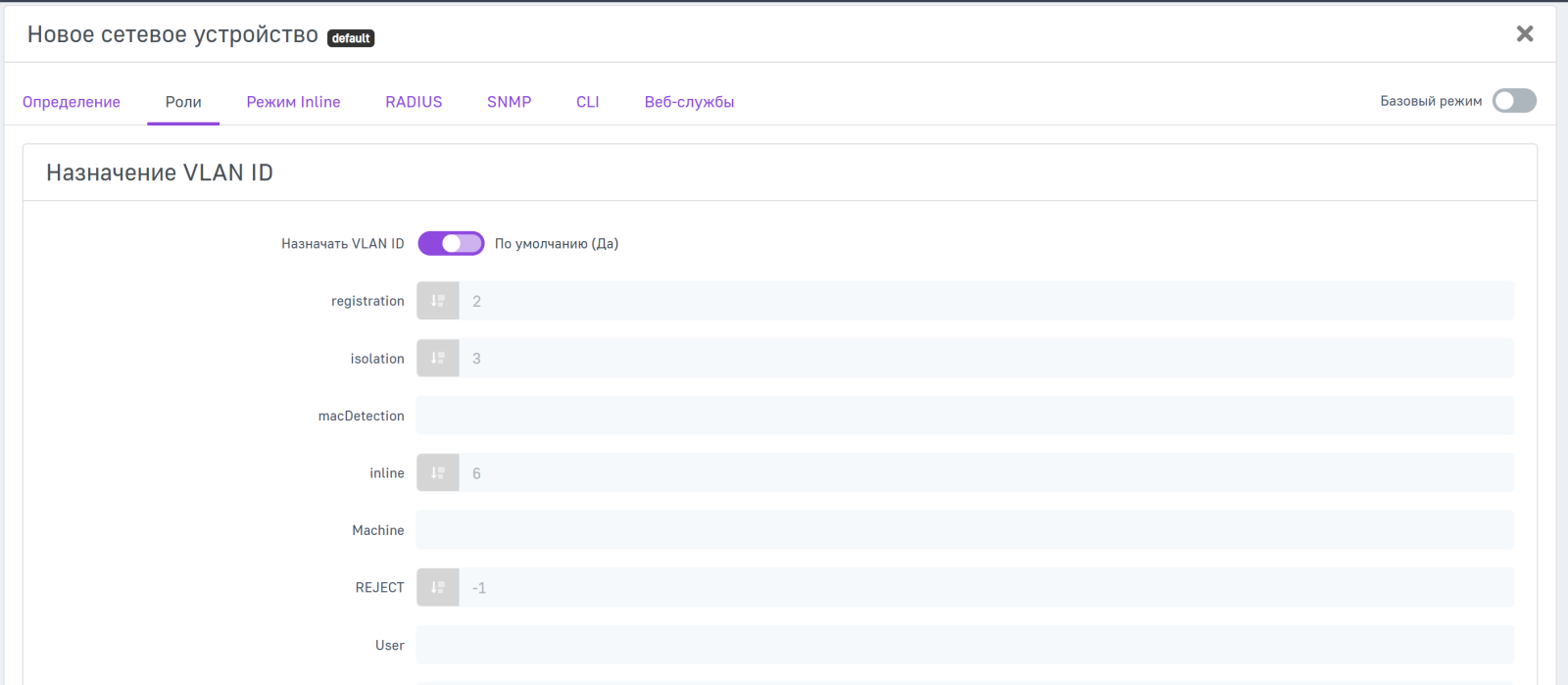Select the Роли tab
This screenshot has height=685, width=1568.
click(x=183, y=102)
